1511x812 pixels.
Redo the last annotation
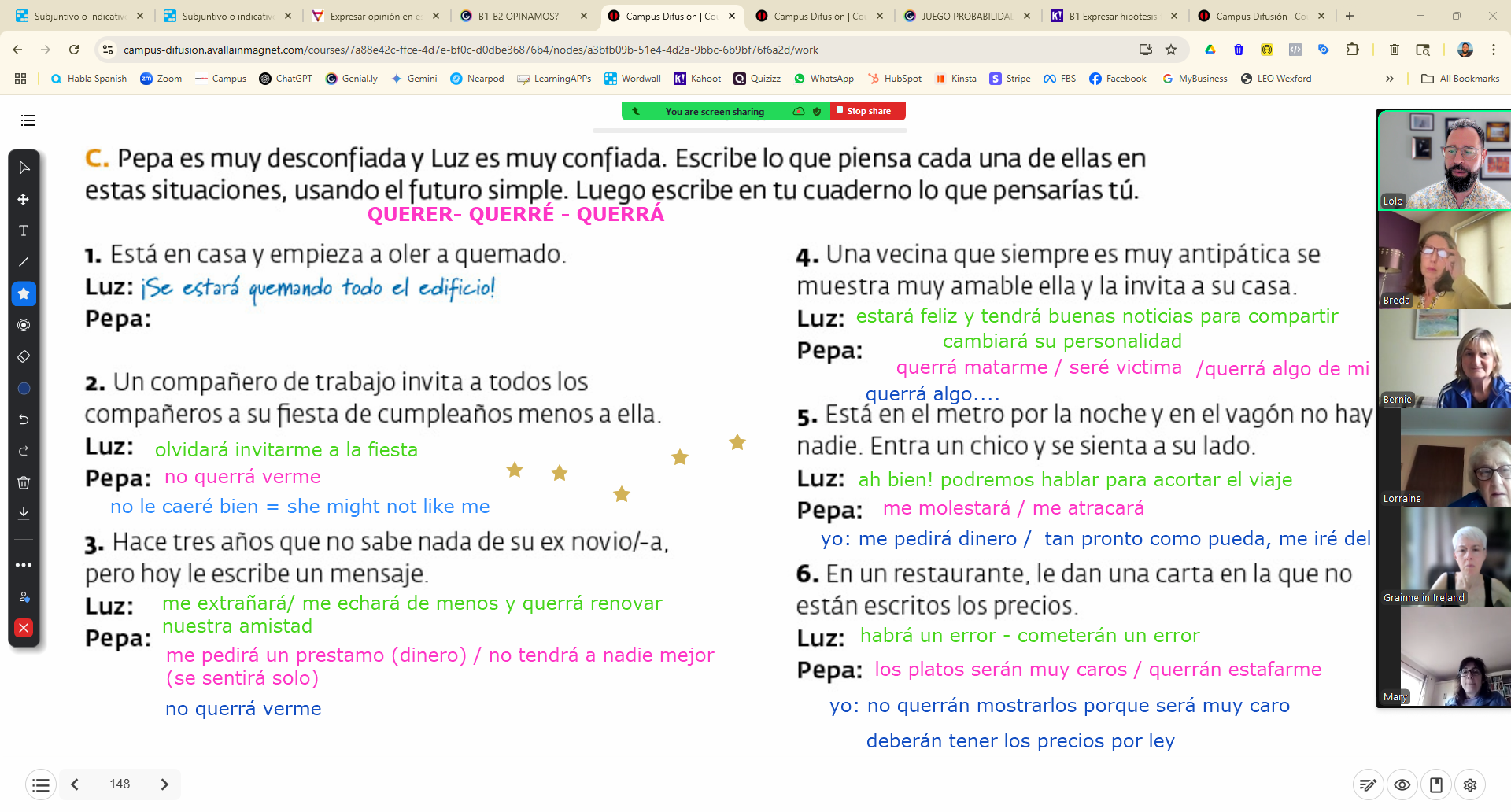click(24, 451)
